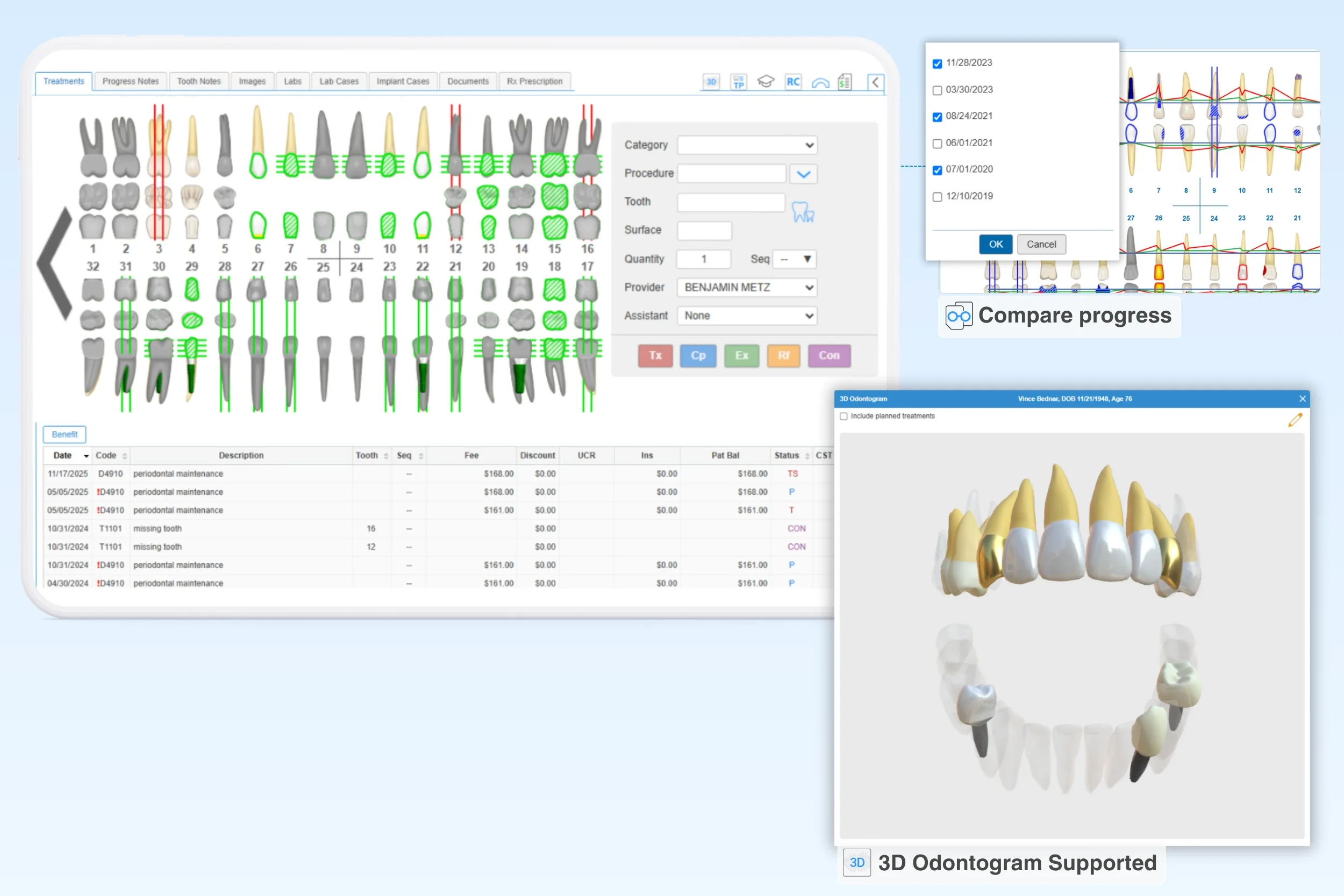Uncheck the 11/28/2023 date checkbox
Screen dimensions: 1344x896
point(937,63)
